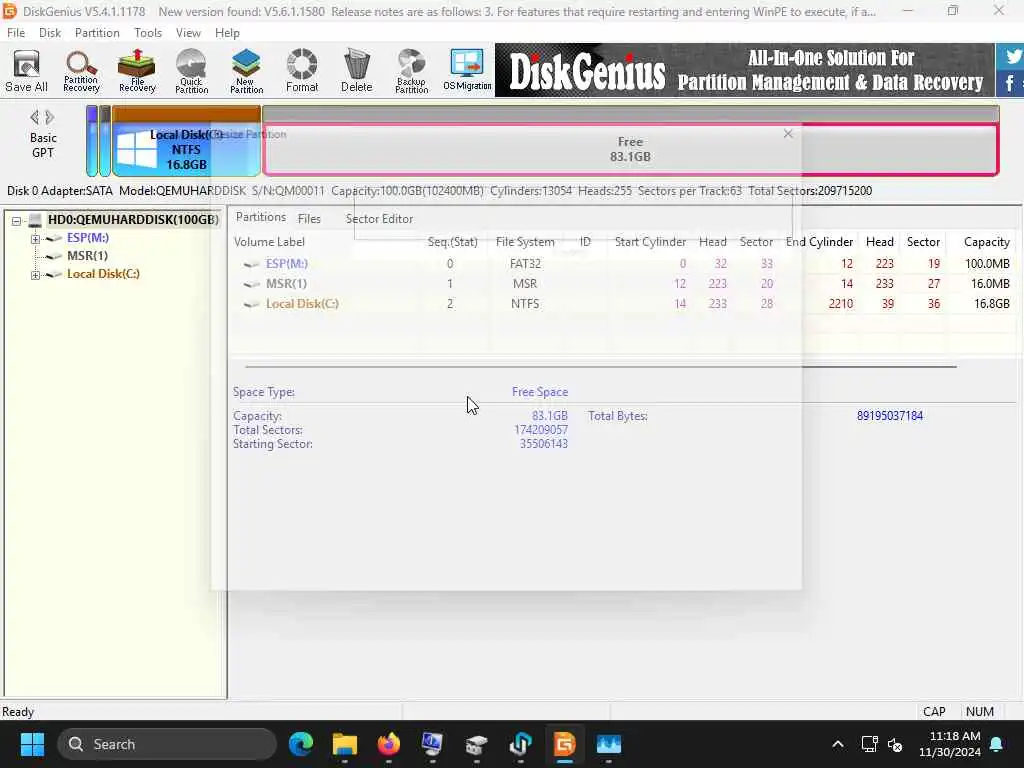
Task: Click the Save All toolbar icon
Action: point(26,71)
